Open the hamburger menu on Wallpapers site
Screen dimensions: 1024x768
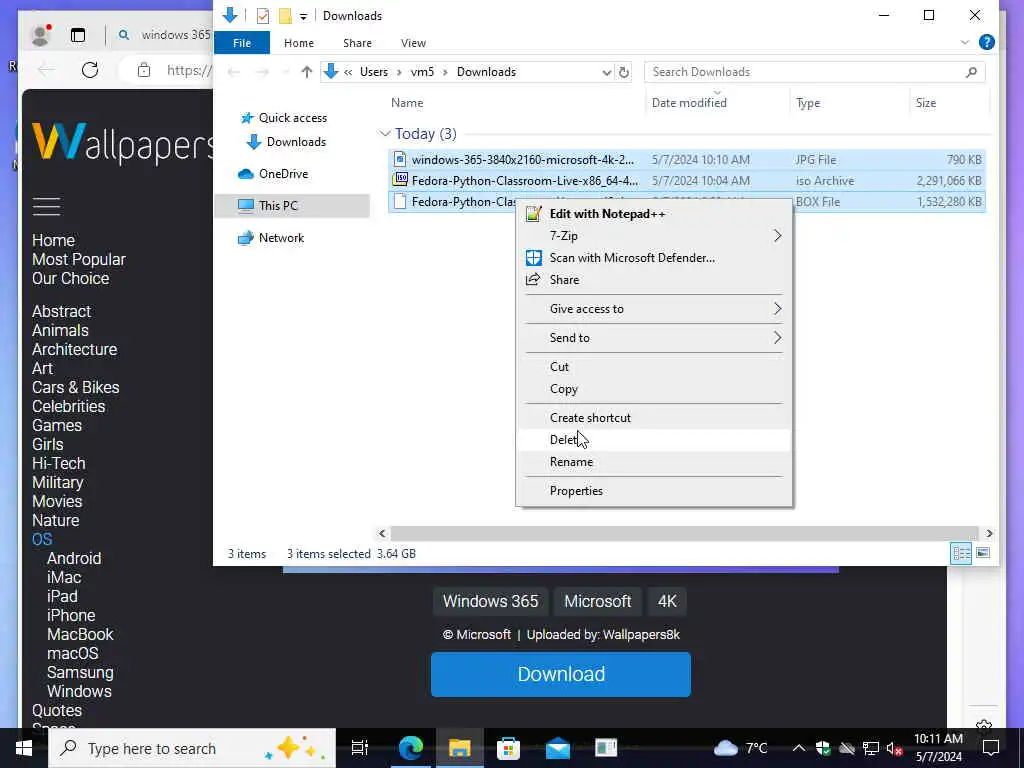pos(46,206)
